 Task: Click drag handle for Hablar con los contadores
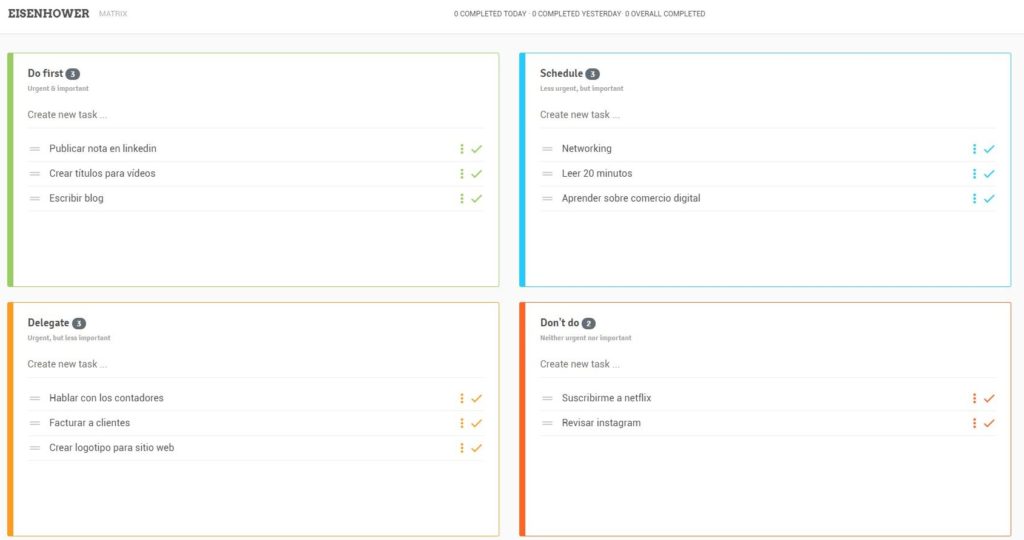coord(35,398)
